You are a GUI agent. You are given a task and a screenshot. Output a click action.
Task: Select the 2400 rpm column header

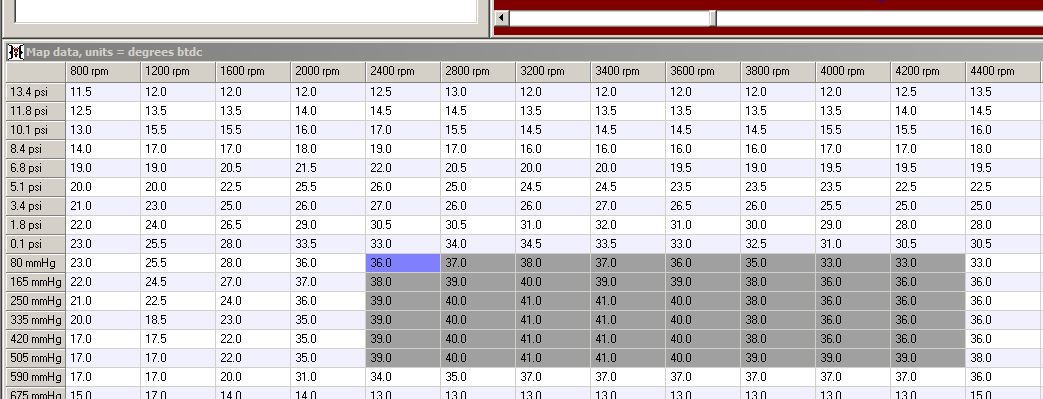pyautogui.click(x=403, y=72)
